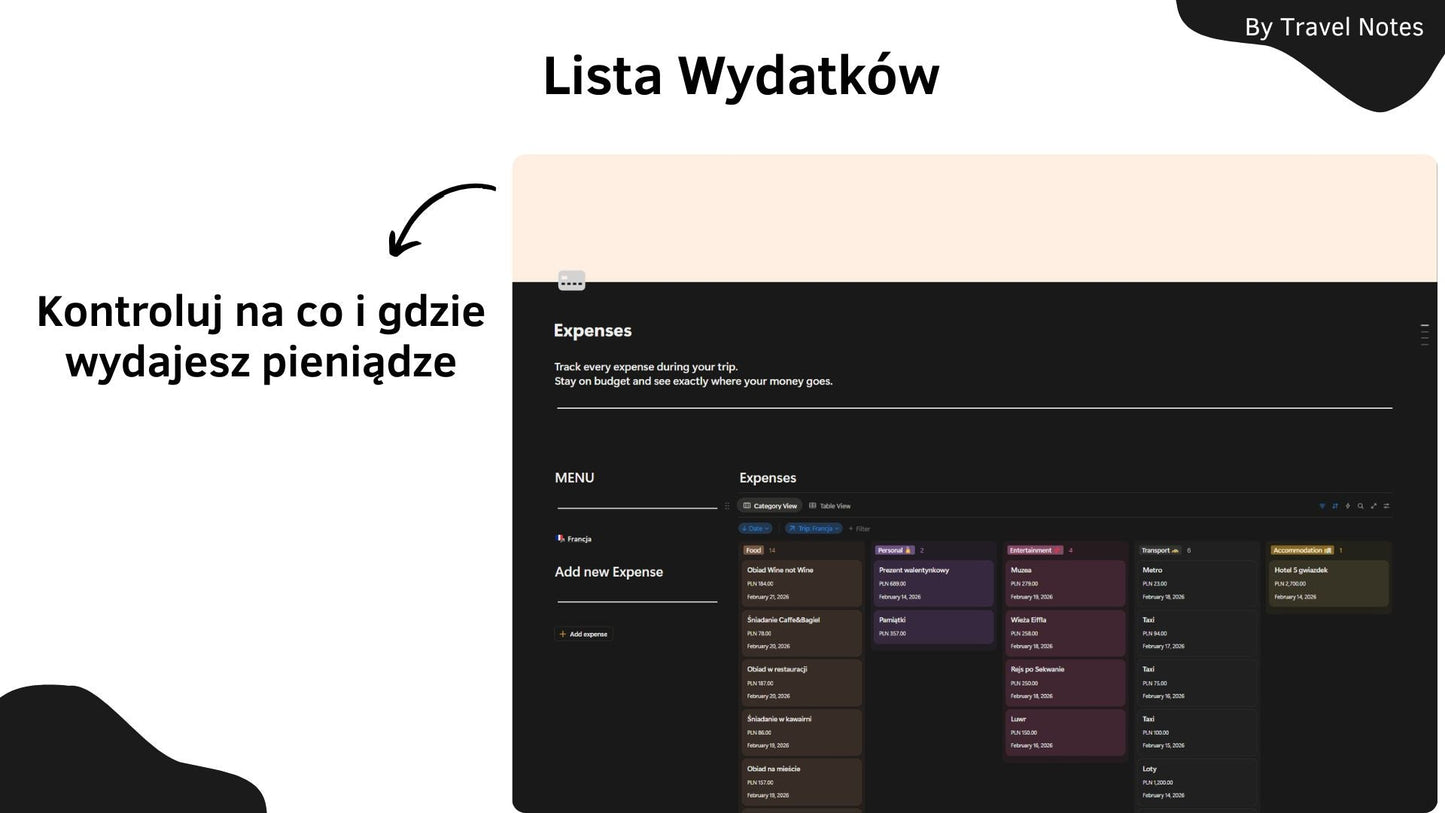Viewport: 1445px width, 813px height.
Task: Open database as full page via expand icon
Action: pyautogui.click(x=1373, y=506)
